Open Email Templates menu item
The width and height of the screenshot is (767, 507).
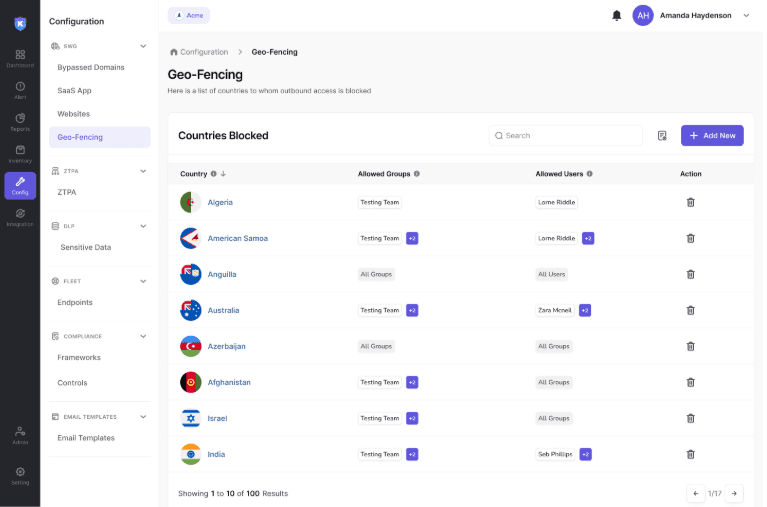pyautogui.click(x=86, y=438)
